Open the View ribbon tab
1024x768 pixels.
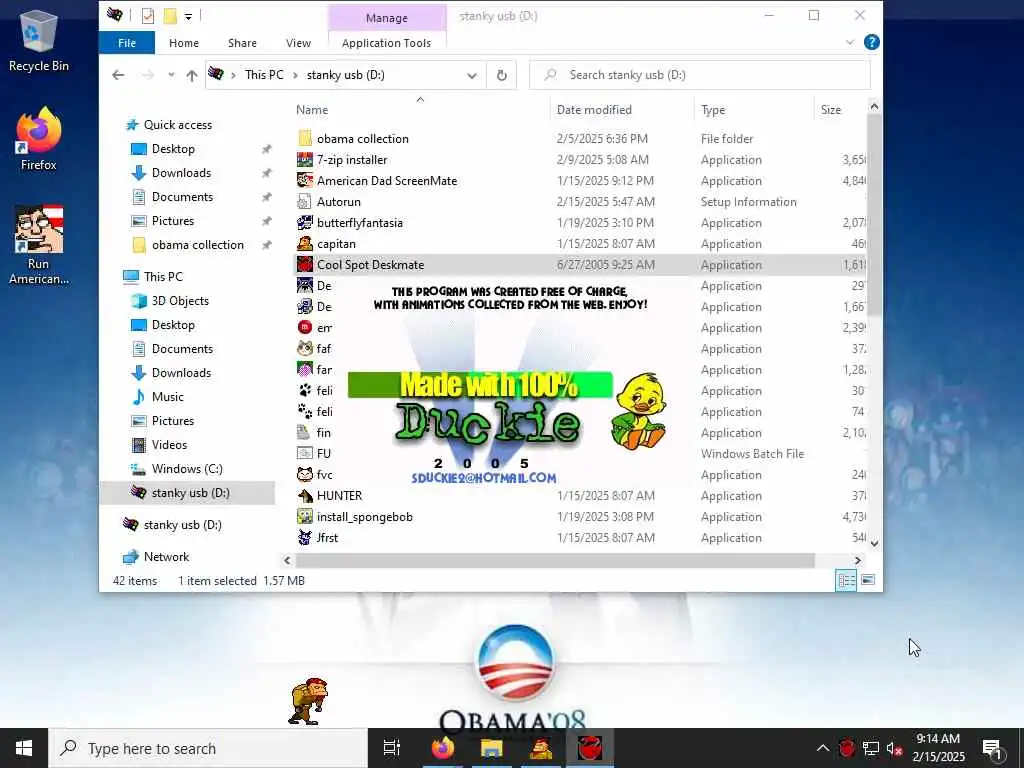tap(298, 42)
